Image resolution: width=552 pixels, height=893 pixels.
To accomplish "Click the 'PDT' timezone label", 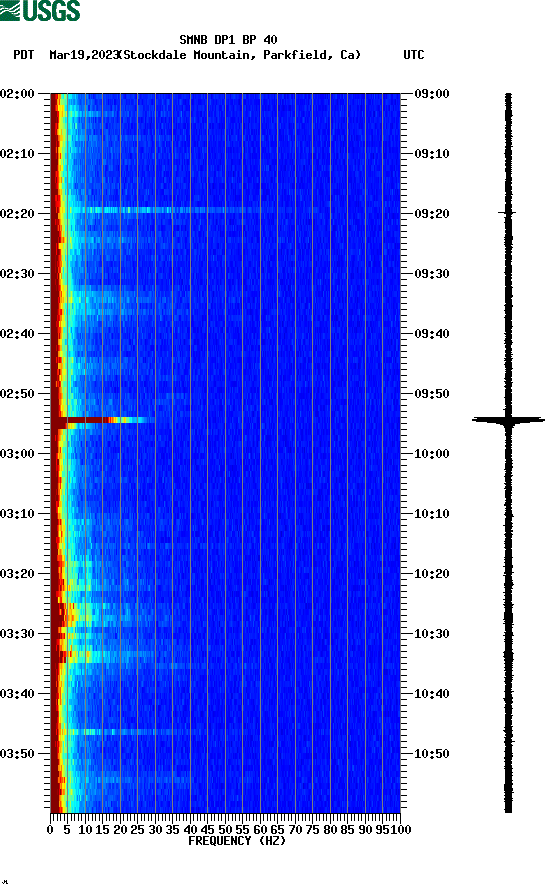I will pos(24,55).
